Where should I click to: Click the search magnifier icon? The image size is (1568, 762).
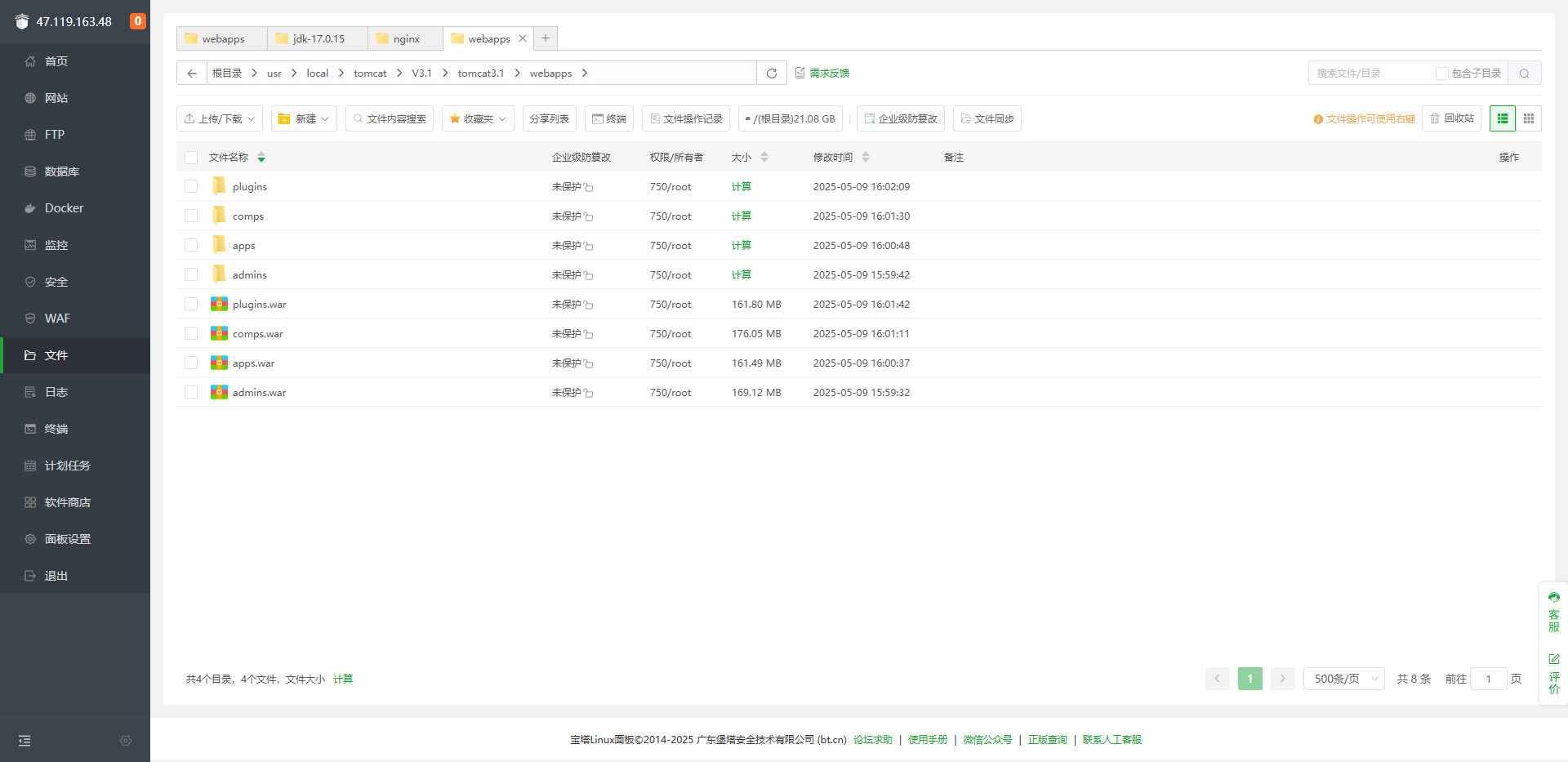pyautogui.click(x=1524, y=74)
